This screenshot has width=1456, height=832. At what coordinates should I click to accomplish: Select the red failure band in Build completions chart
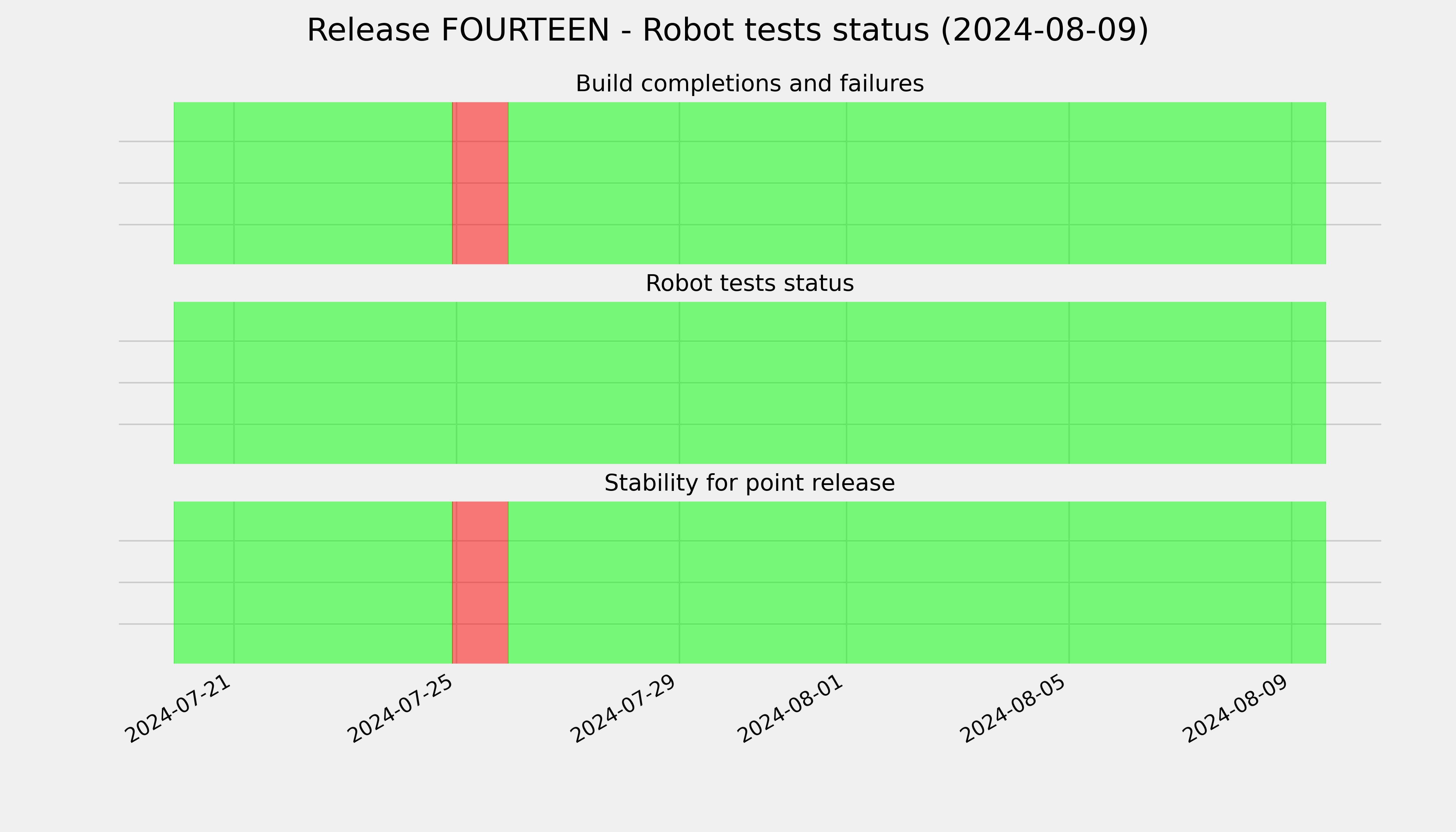480,183
